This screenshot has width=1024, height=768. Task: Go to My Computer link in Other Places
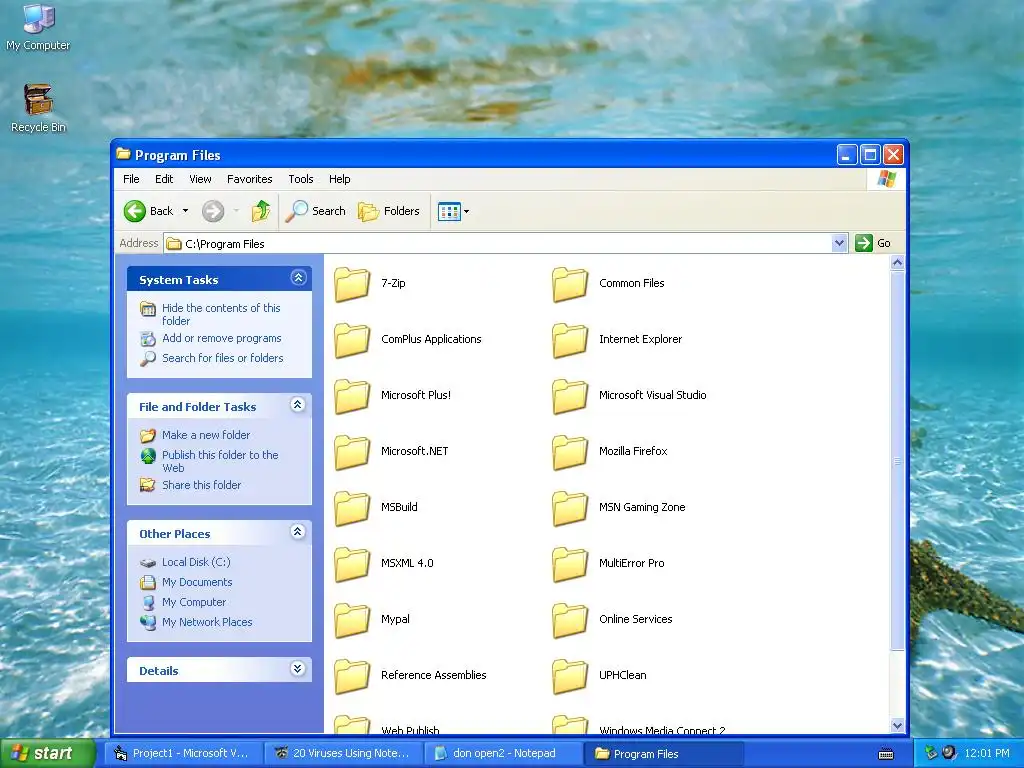[194, 602]
